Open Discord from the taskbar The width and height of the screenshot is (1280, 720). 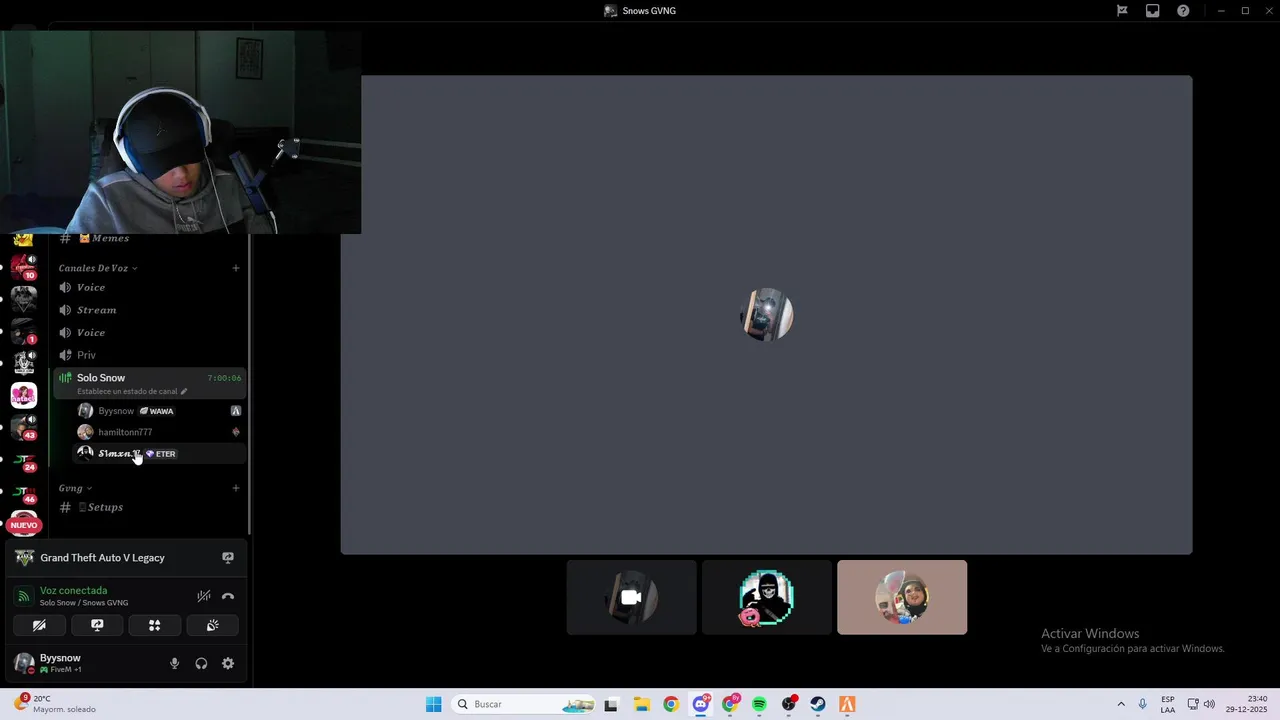(x=701, y=704)
